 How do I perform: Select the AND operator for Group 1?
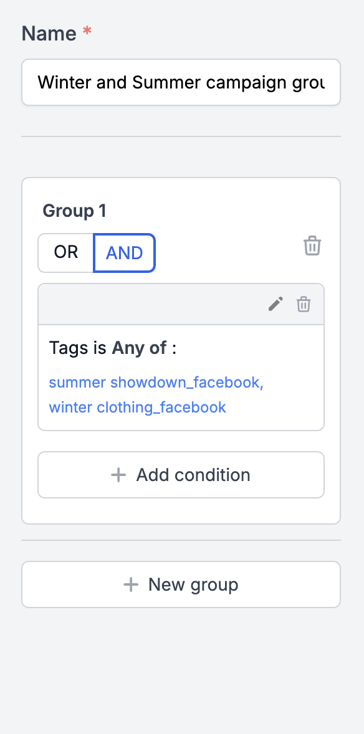tap(124, 253)
